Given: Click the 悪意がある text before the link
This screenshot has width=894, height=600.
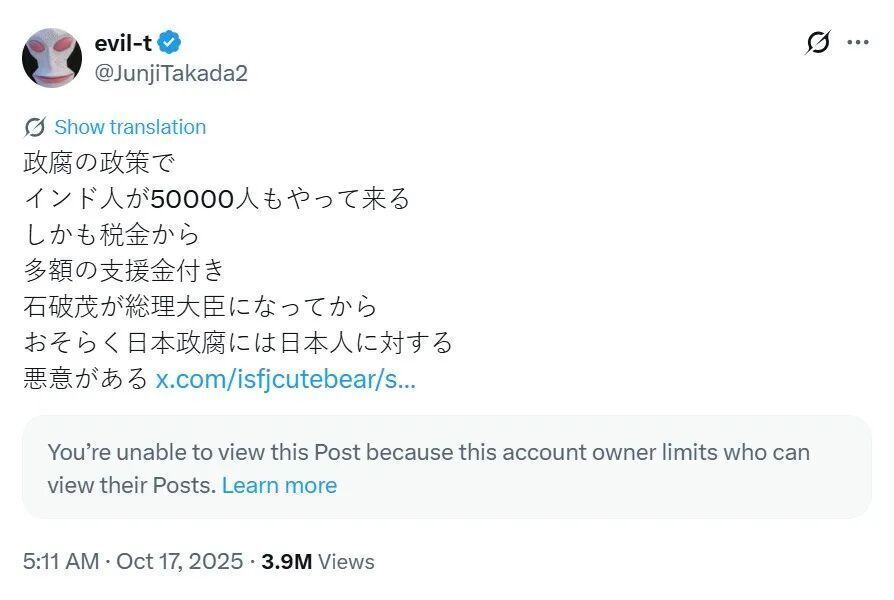Looking at the screenshot, I should pos(86,380).
